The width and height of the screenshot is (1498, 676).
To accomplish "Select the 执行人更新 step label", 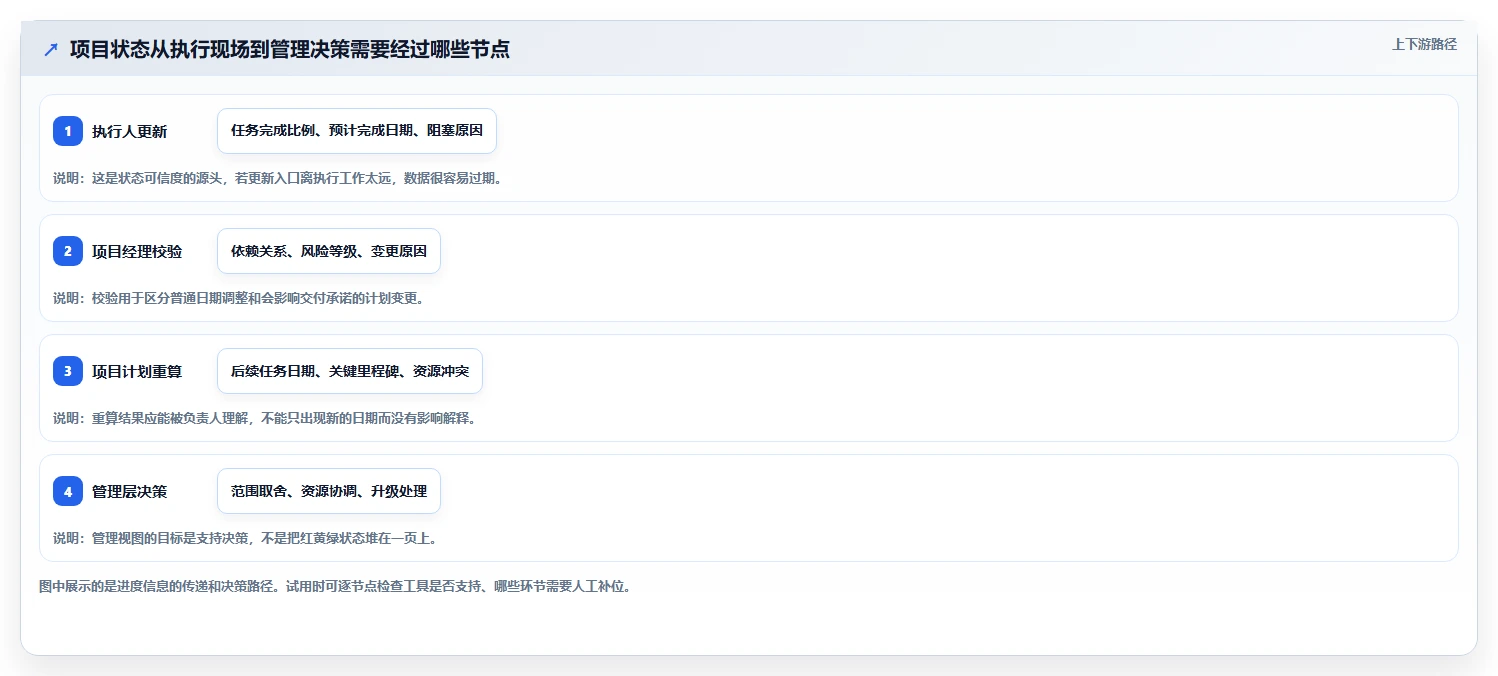I will click(130, 132).
